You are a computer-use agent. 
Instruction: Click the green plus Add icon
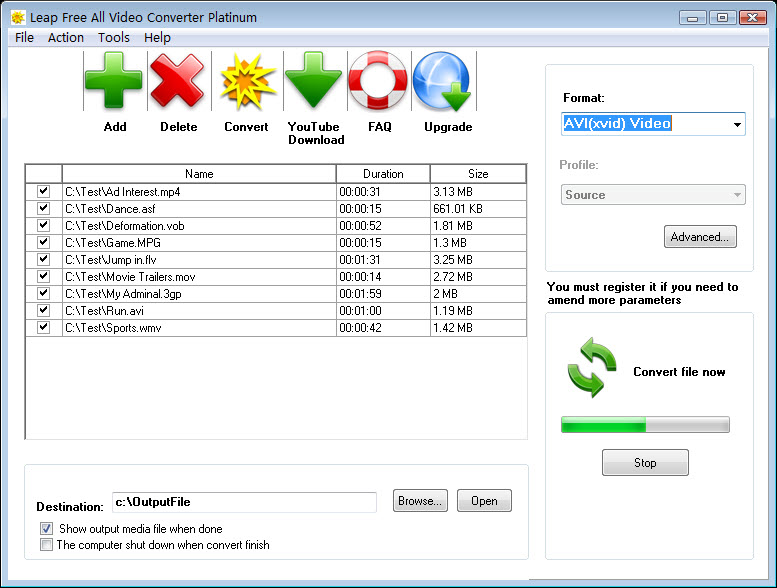tap(114, 81)
